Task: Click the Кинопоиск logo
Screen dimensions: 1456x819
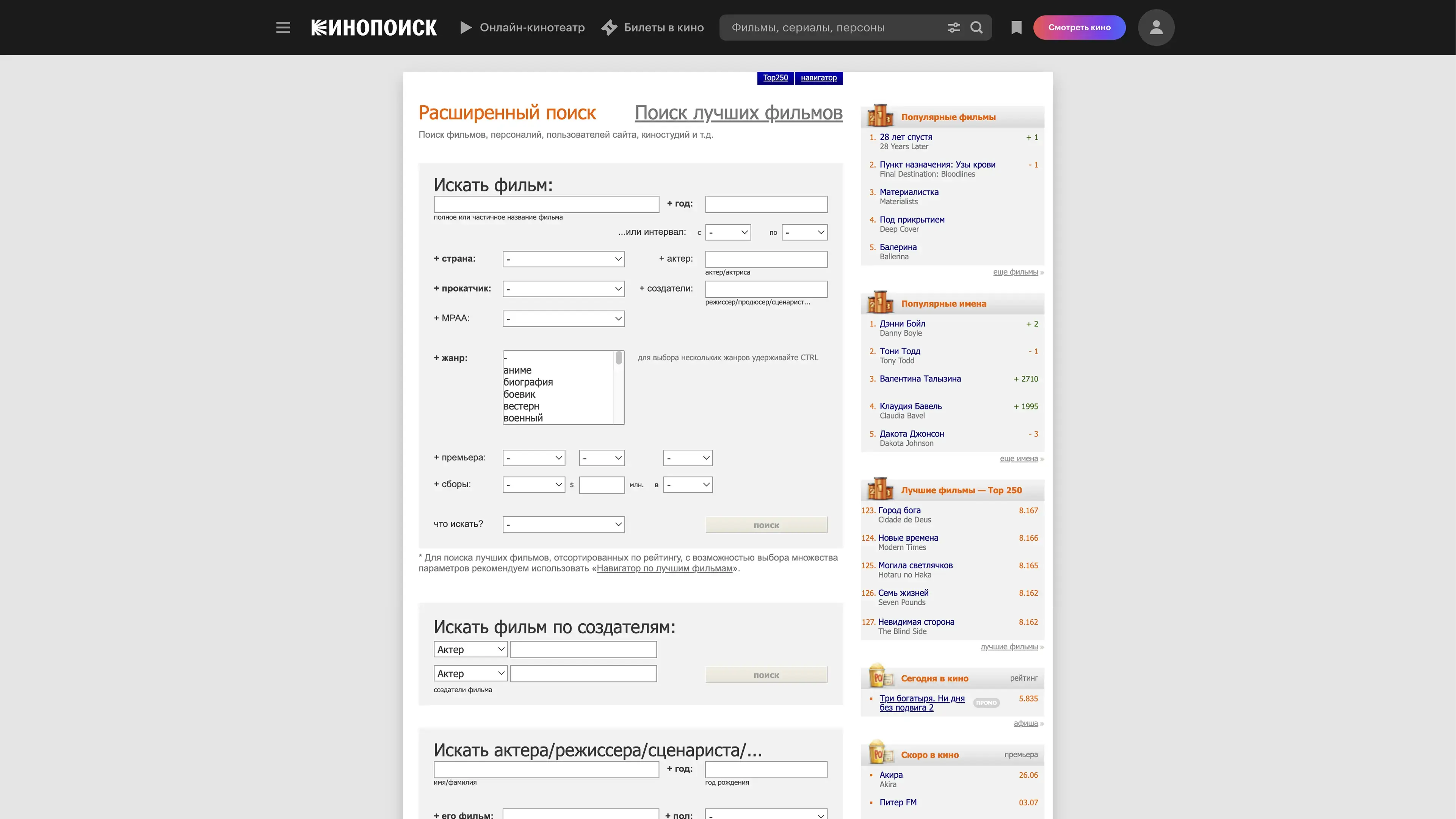Action: tap(374, 27)
